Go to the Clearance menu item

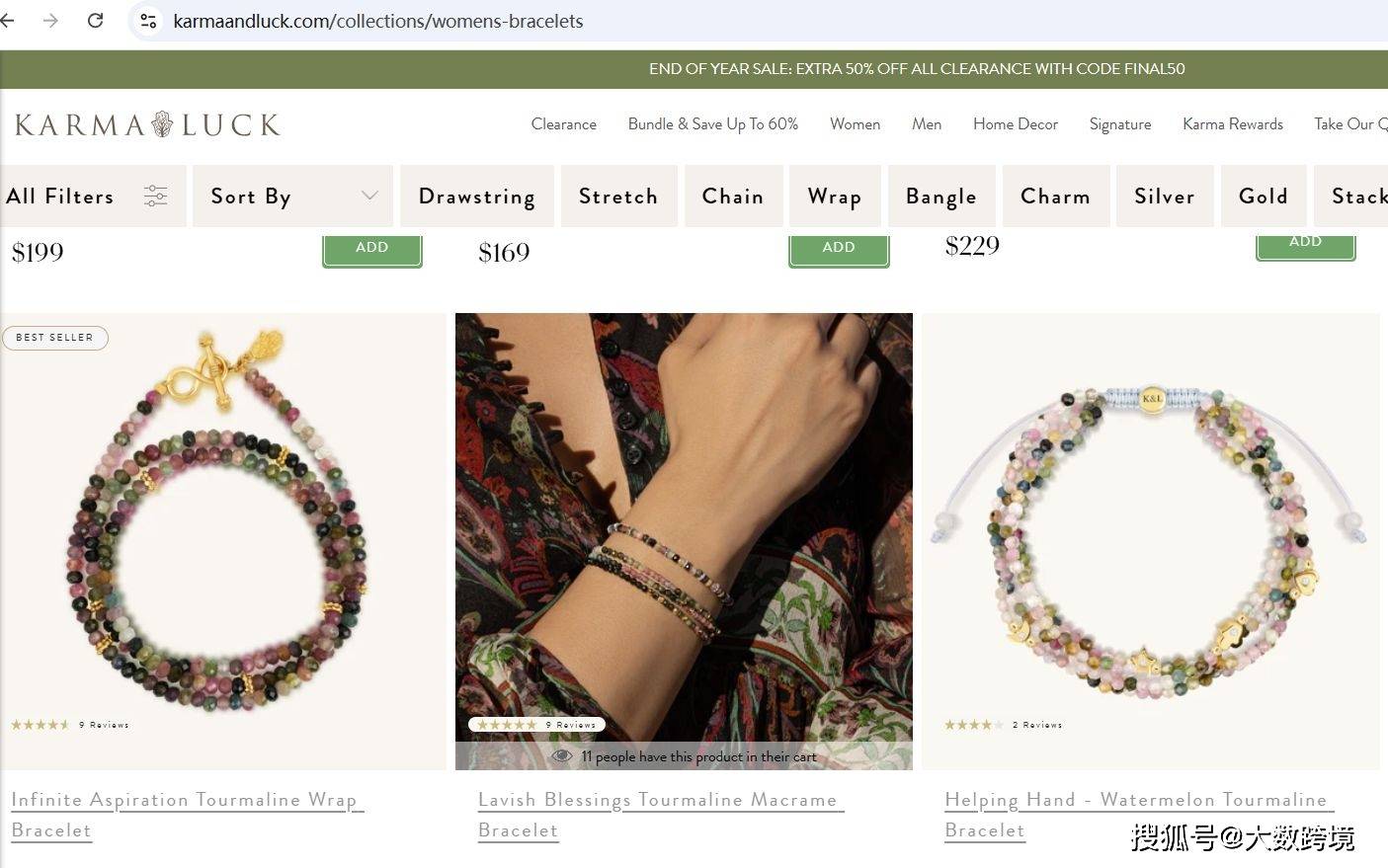pos(563,124)
